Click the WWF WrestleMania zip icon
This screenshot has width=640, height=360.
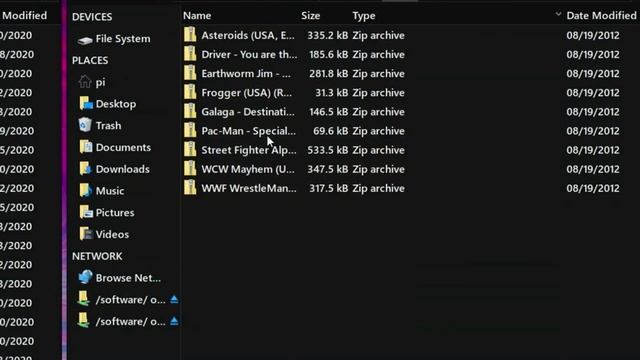coord(190,188)
